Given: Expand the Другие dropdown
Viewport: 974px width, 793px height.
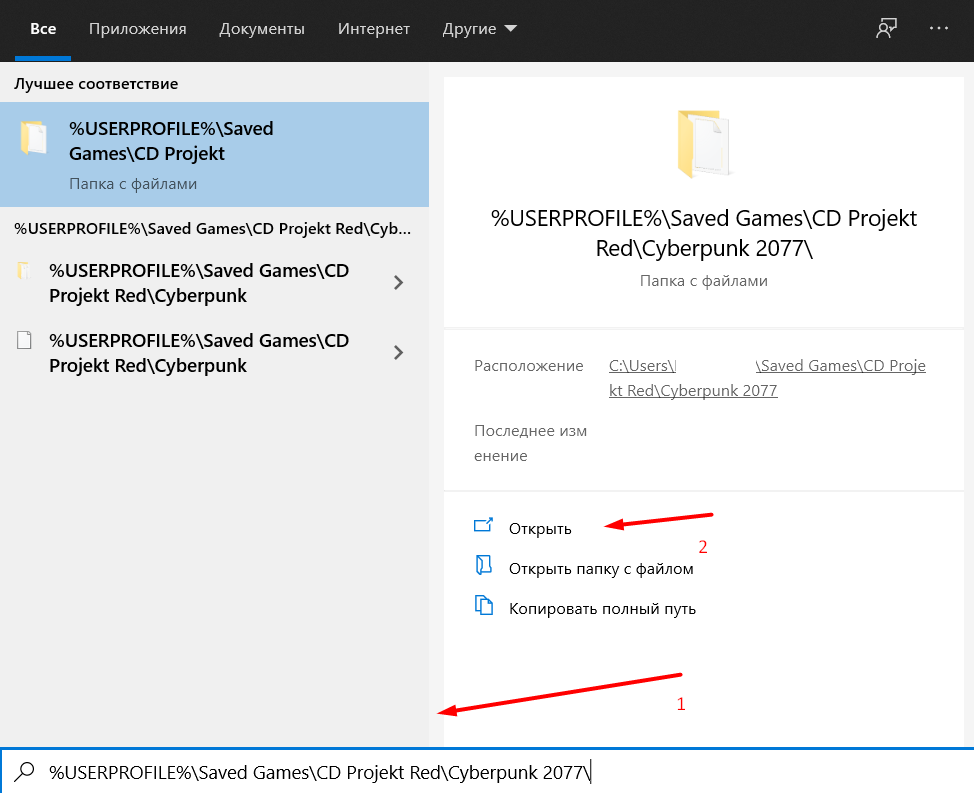Looking at the screenshot, I should pyautogui.click(x=479, y=29).
